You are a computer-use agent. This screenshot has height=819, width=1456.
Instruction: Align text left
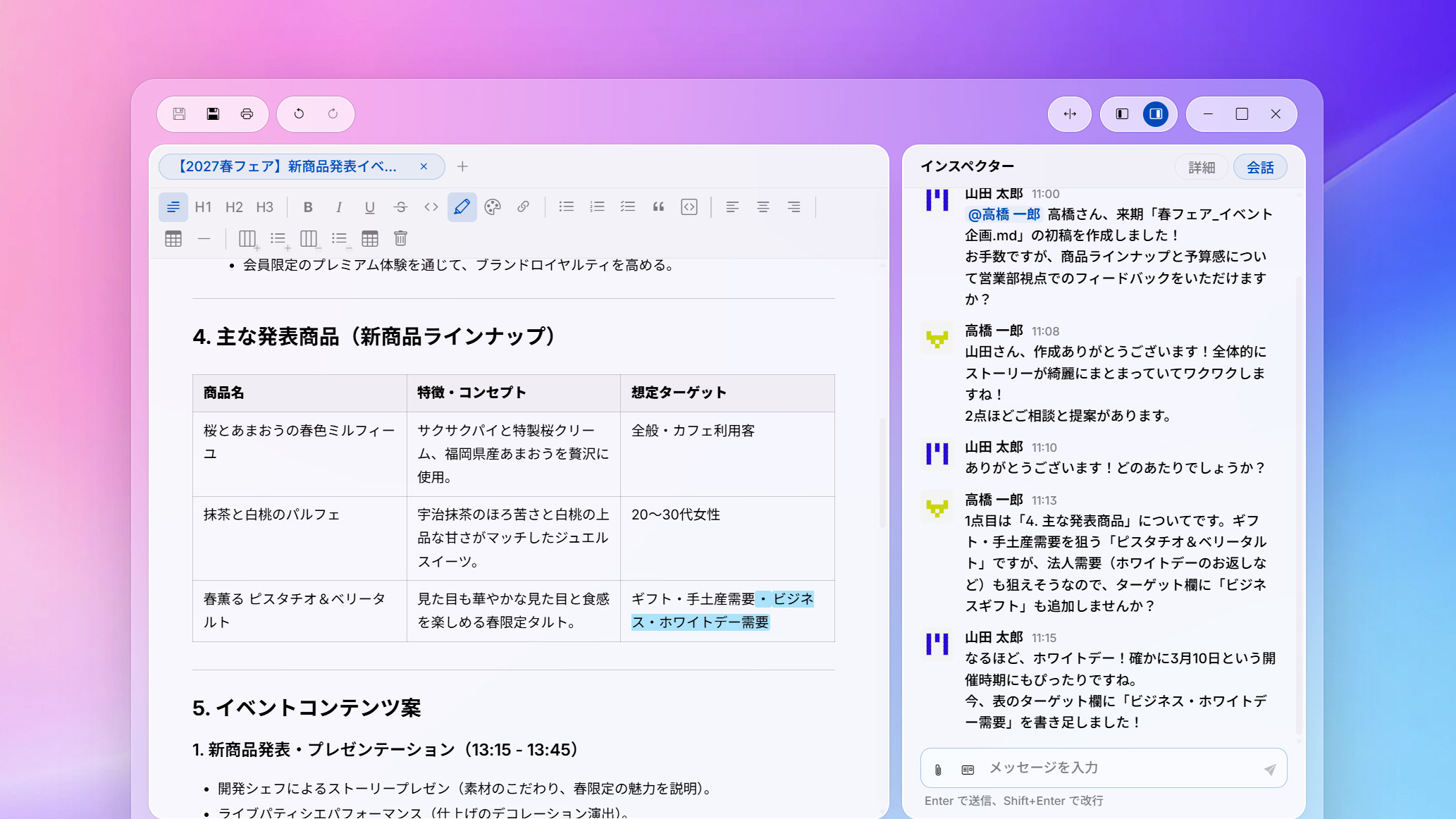click(x=732, y=207)
